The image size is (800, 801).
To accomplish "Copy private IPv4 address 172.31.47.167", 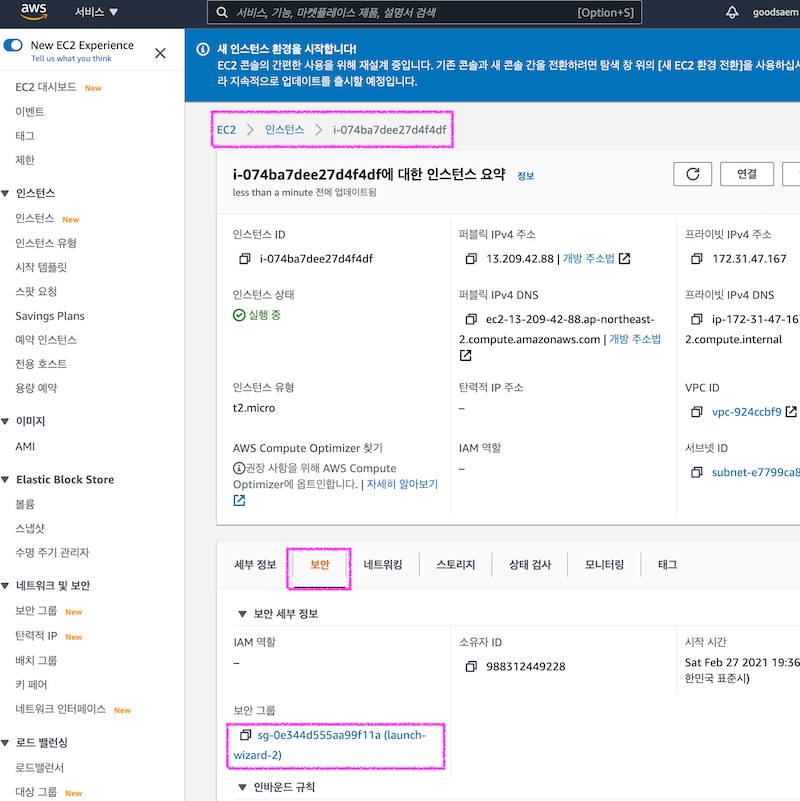I will (x=697, y=259).
